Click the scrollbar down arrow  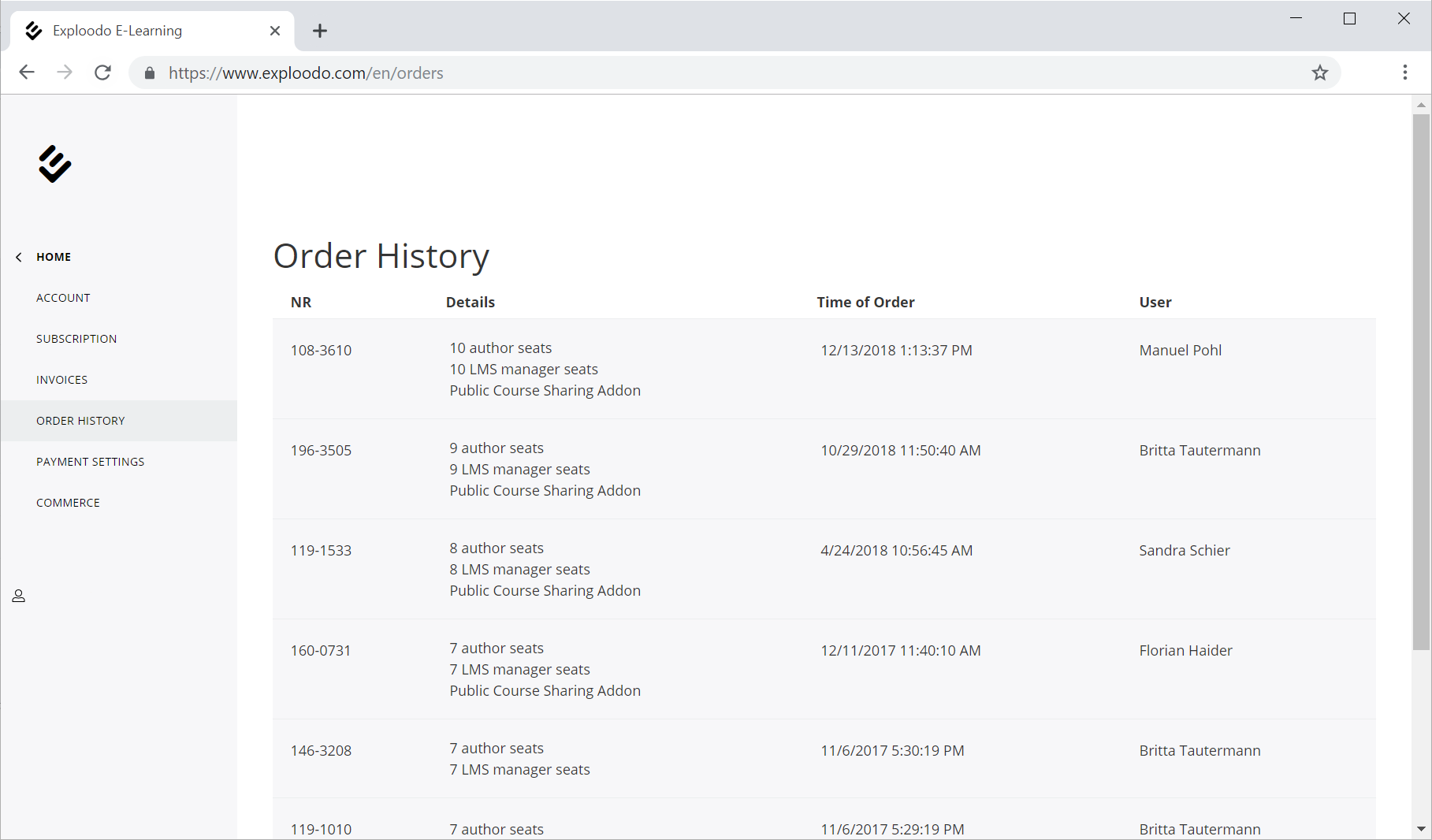(x=1421, y=829)
